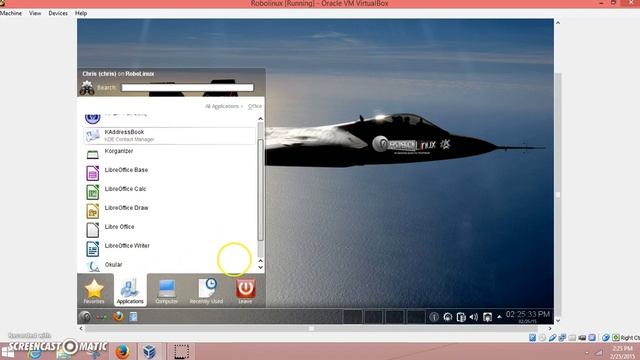
Task: Click the Office breadcrumb link
Action: tap(255, 106)
